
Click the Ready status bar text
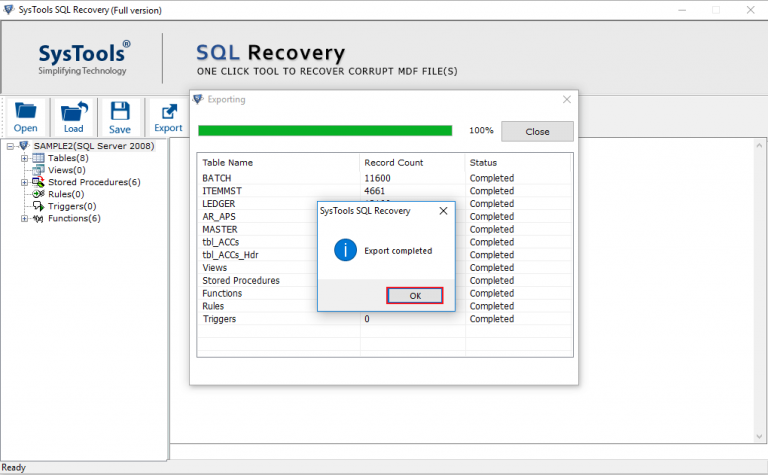[x=14, y=468]
